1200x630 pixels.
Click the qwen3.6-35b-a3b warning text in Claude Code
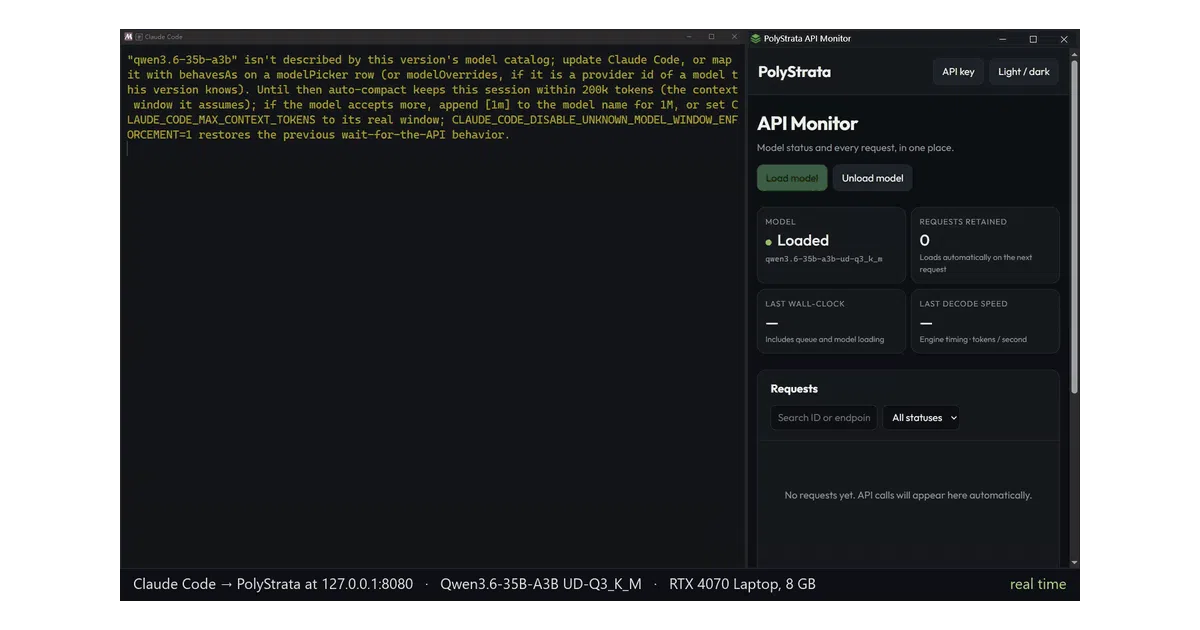[x=433, y=97]
